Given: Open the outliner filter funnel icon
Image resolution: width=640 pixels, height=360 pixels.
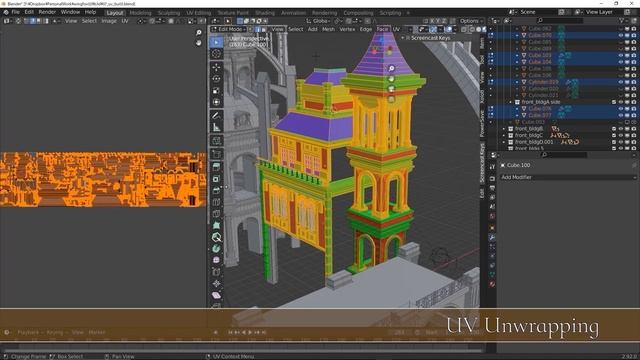Looking at the screenshot, I should coord(622,20).
